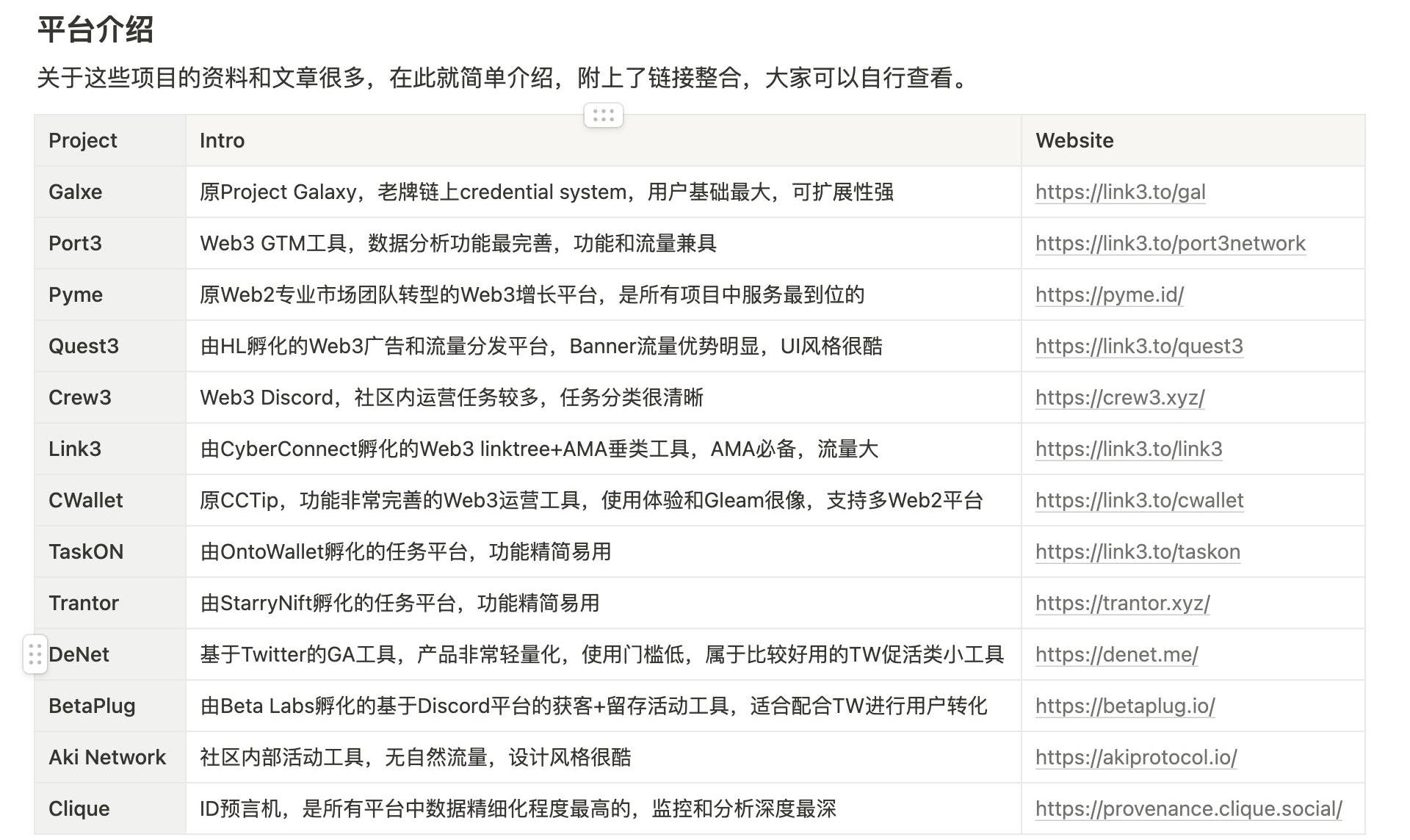Follow the betaplug.io website link

pos(1125,706)
